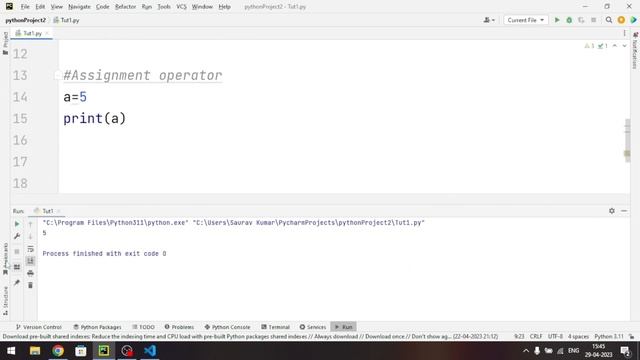Close the Tut1.py editor tab
This screenshot has width=640, height=360.
(47, 33)
